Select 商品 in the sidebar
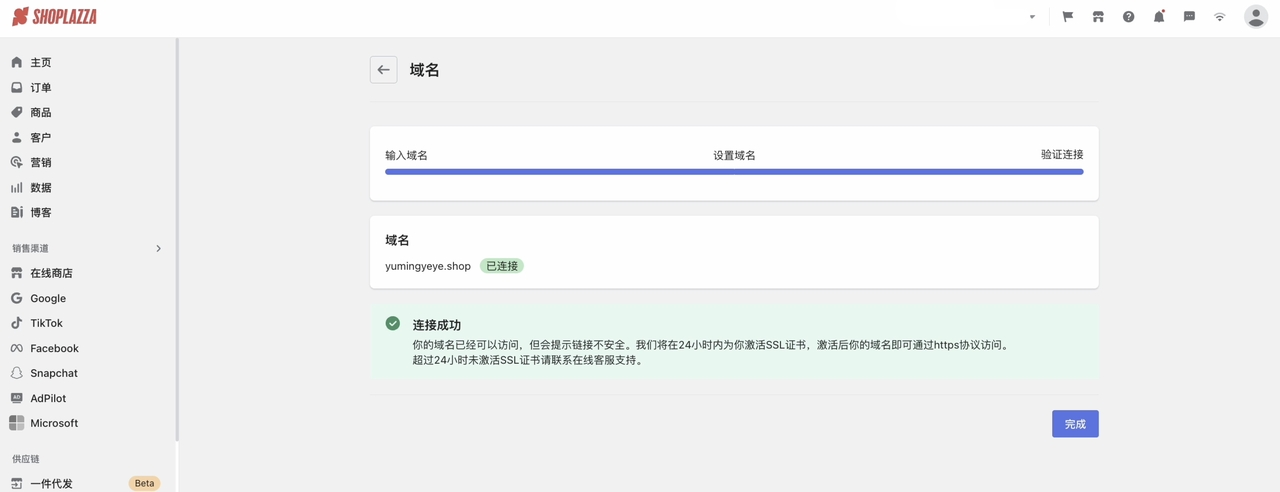This screenshot has width=1280, height=492. 40,112
